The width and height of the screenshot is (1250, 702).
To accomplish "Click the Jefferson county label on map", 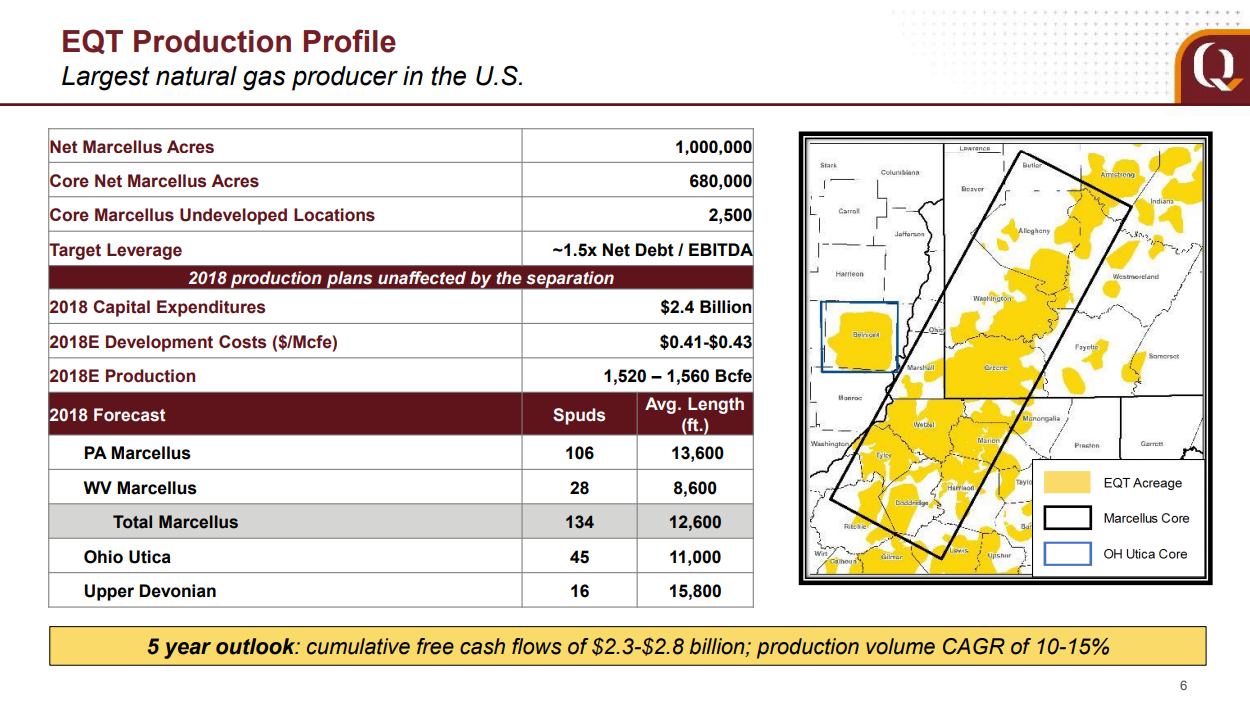I will click(x=909, y=234).
